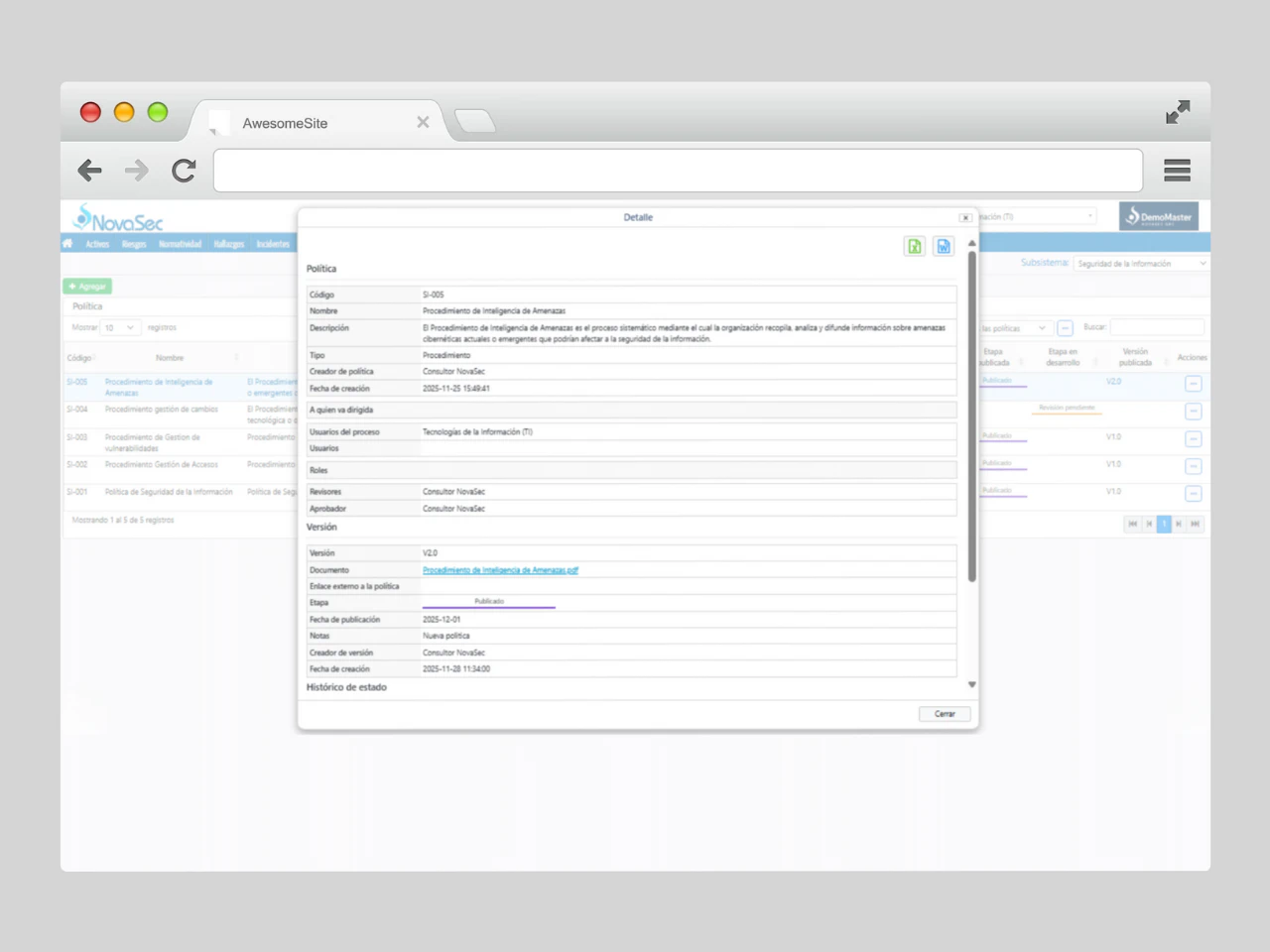Download Procedimiento de Inteligencia de Amenazas.pdf
Screen dimensions: 1270x952
(503, 570)
